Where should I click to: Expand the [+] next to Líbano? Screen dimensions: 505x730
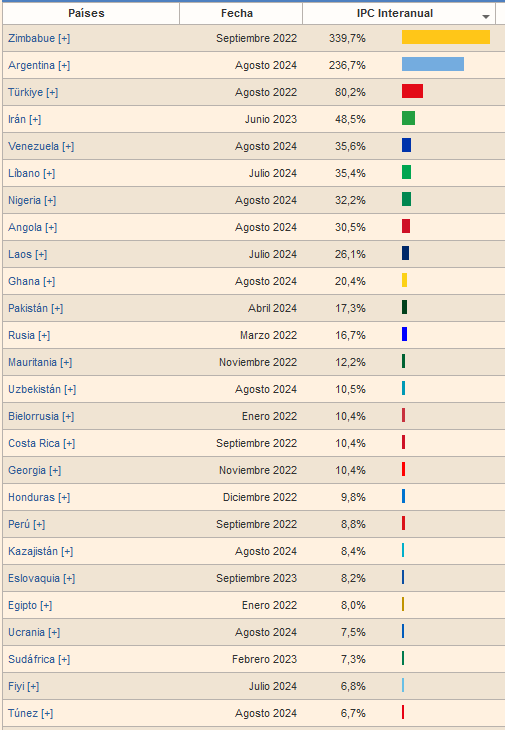[49, 173]
